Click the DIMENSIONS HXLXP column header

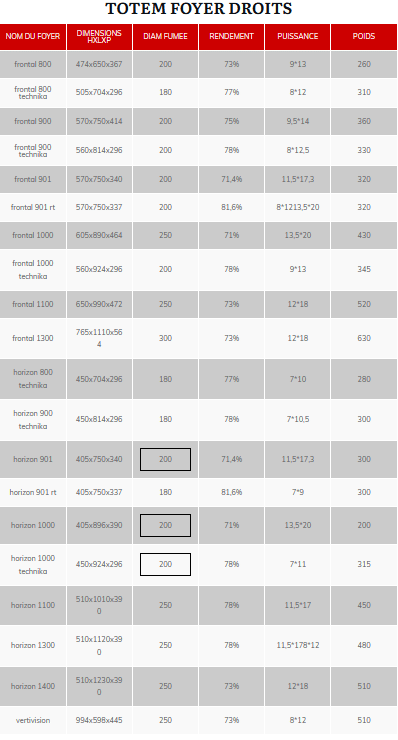click(x=99, y=36)
